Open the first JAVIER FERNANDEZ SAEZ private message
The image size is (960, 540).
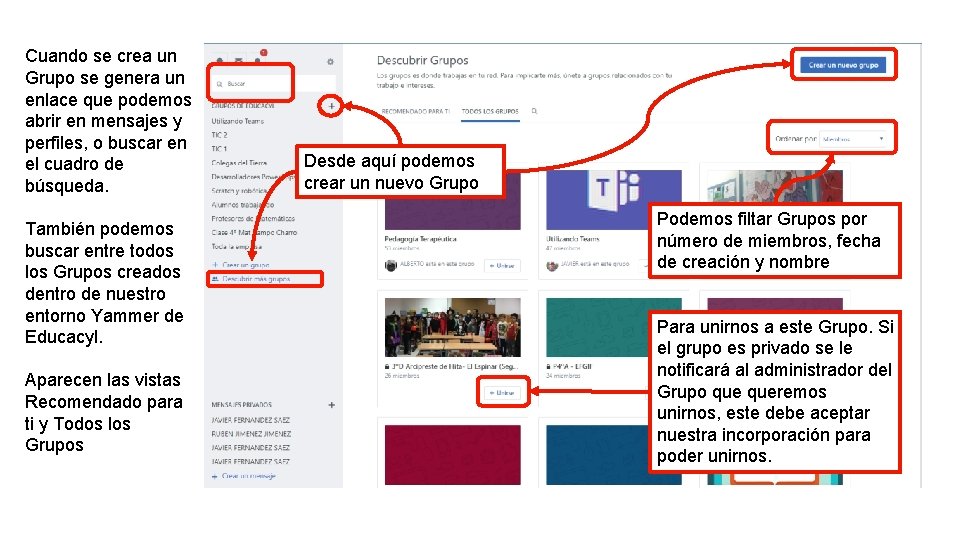point(250,420)
